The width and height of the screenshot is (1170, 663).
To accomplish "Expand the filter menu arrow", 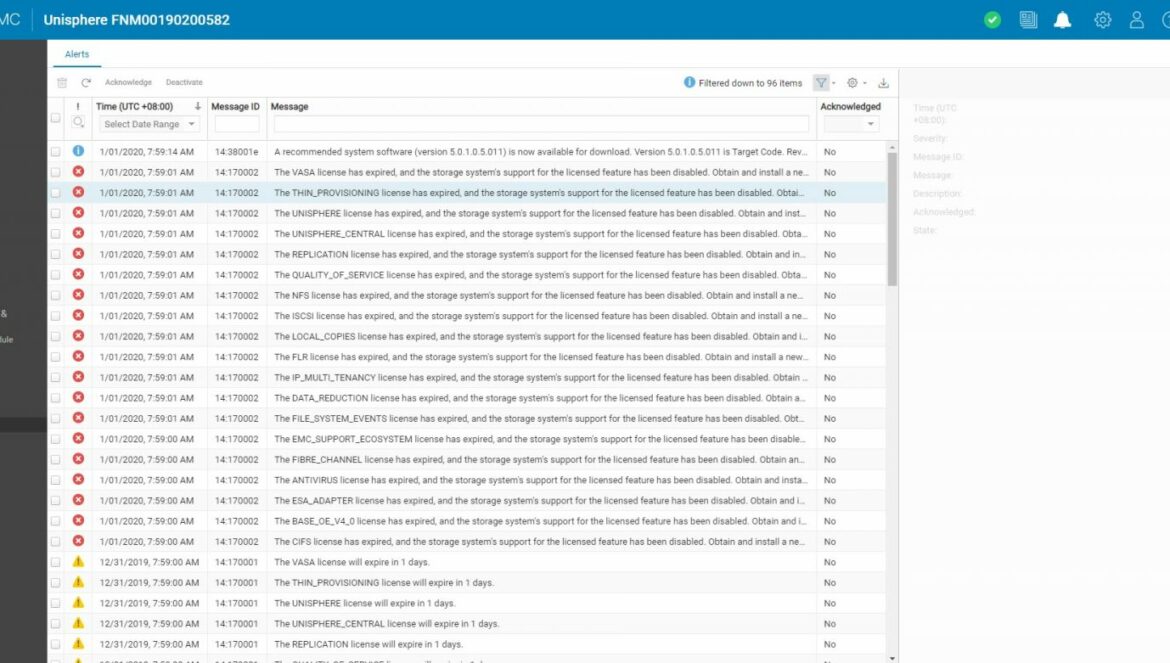I will pyautogui.click(x=833, y=83).
